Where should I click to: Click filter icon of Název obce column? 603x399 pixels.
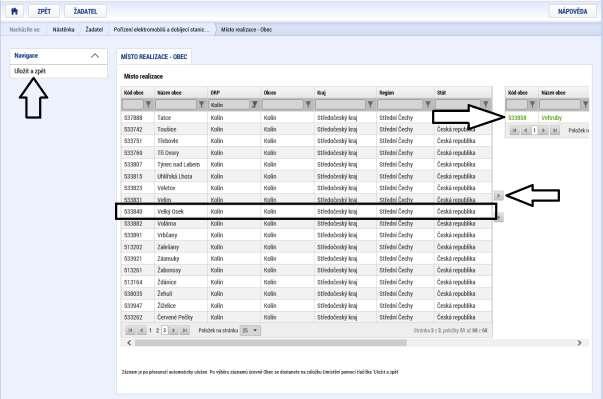(x=201, y=104)
